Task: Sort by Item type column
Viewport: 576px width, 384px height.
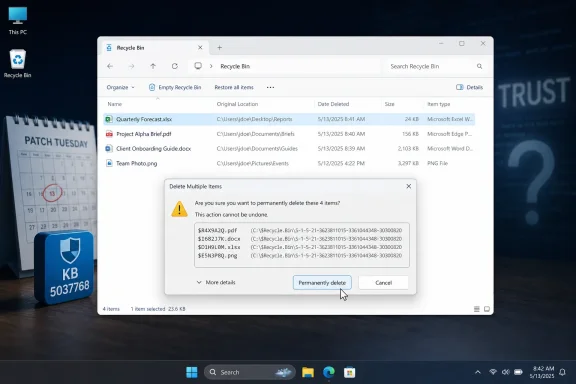Action: 439,104
